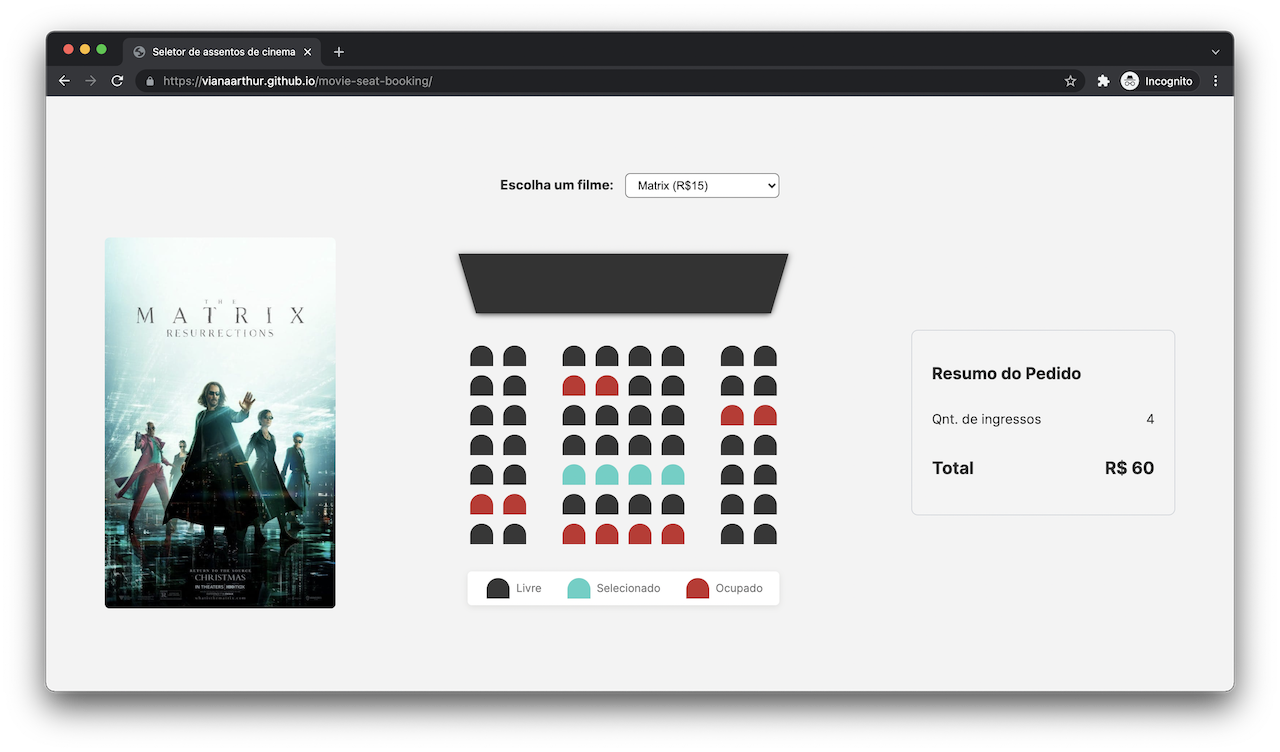Click the chevron at the toolbar's far right
The width and height of the screenshot is (1280, 752).
click(x=1215, y=51)
